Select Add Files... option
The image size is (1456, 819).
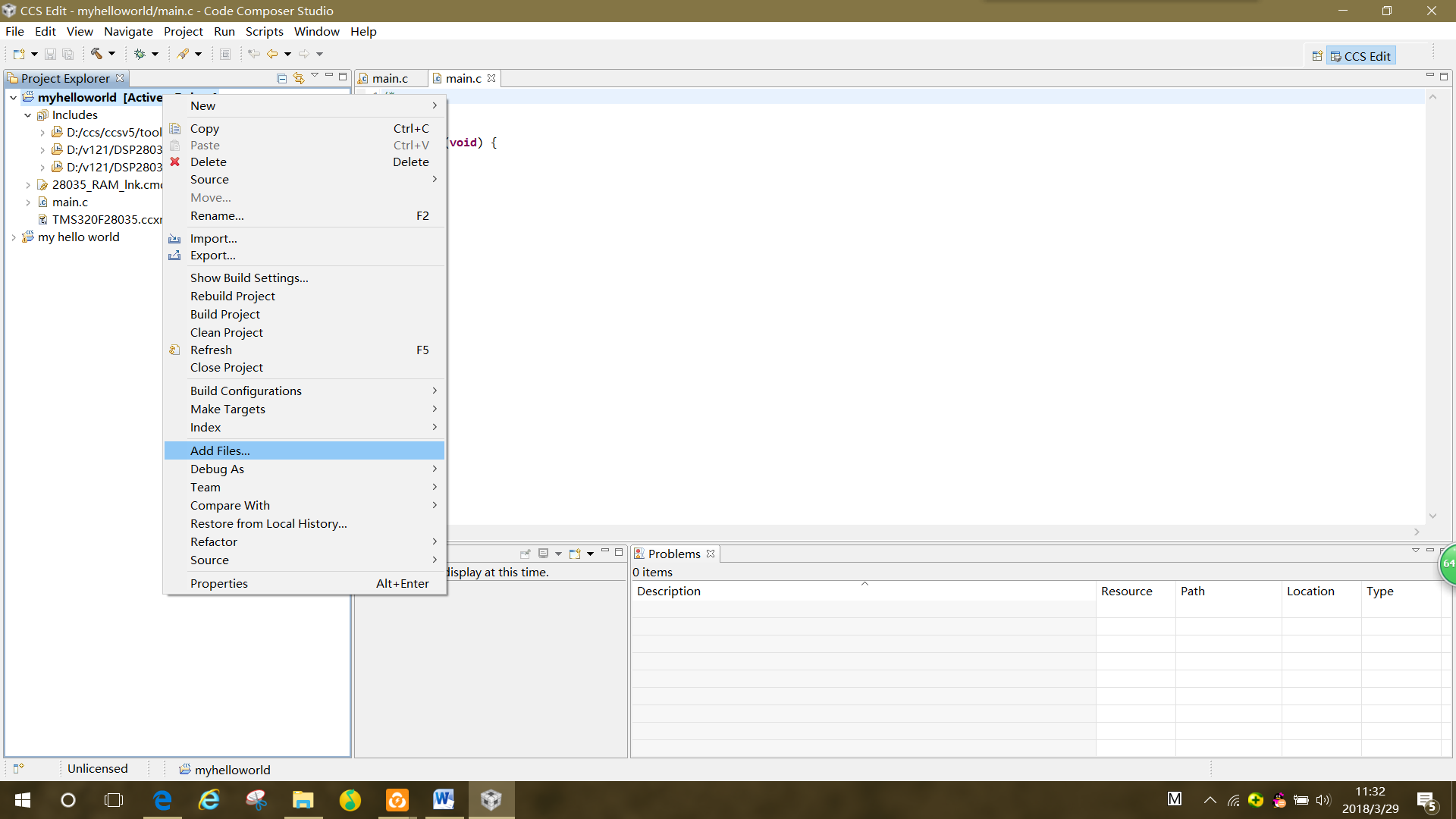[220, 450]
